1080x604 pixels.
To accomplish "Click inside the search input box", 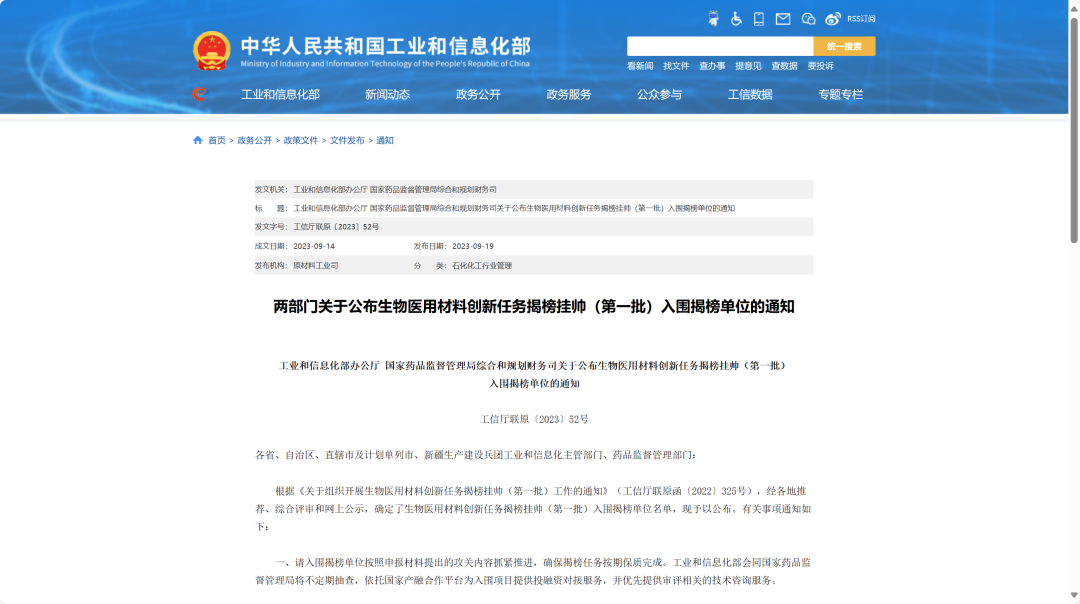I will [718, 45].
